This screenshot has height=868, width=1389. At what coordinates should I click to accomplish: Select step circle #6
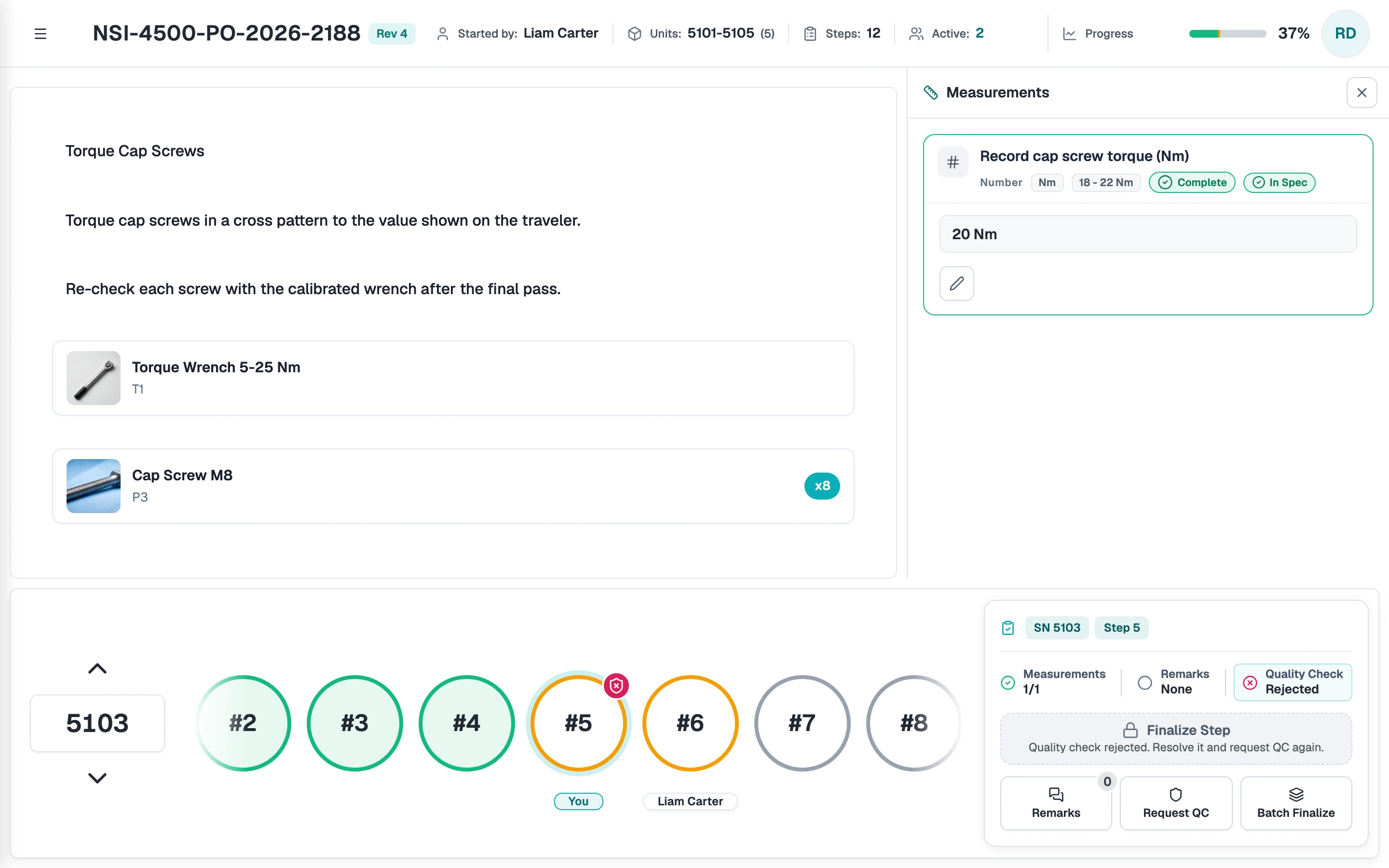691,723
